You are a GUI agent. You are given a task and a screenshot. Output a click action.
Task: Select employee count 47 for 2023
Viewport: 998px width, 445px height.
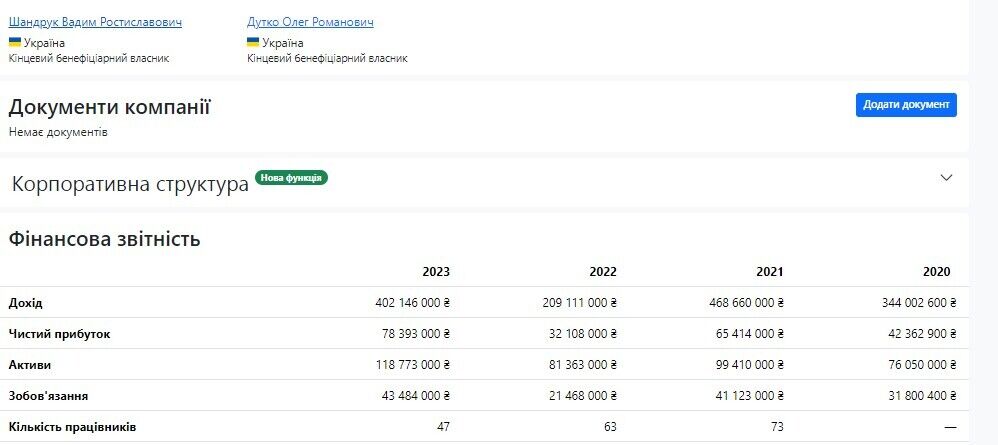coord(444,427)
